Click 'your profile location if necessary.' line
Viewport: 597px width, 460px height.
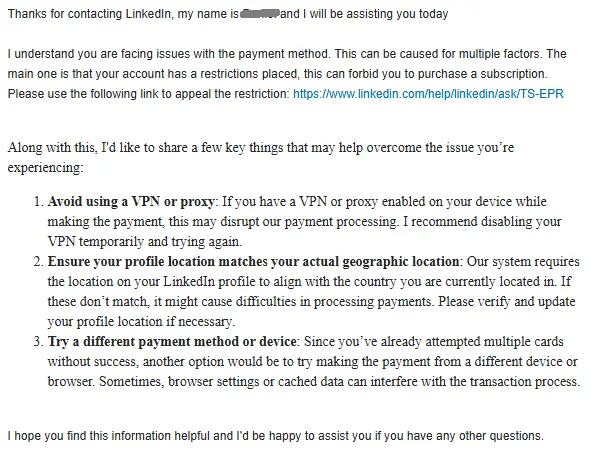point(141,322)
